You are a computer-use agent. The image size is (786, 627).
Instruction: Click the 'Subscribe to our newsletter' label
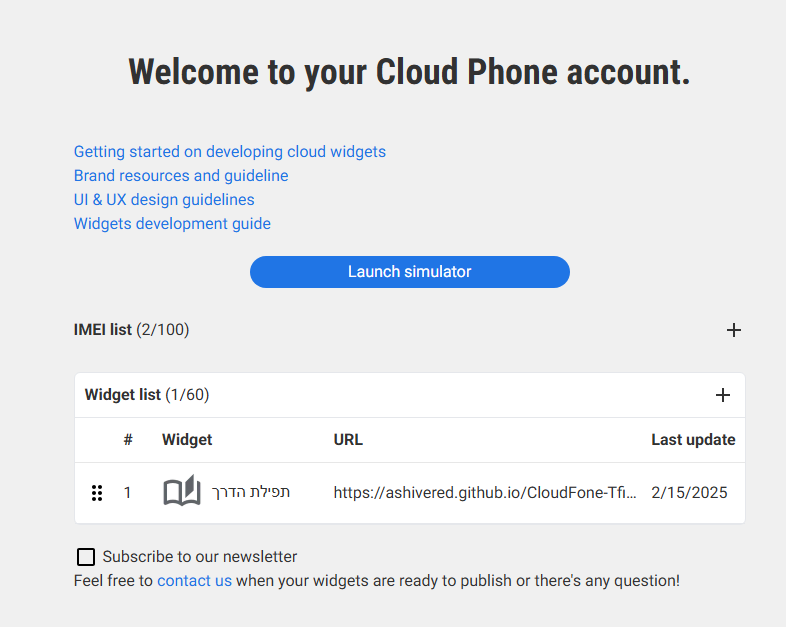coord(199,557)
